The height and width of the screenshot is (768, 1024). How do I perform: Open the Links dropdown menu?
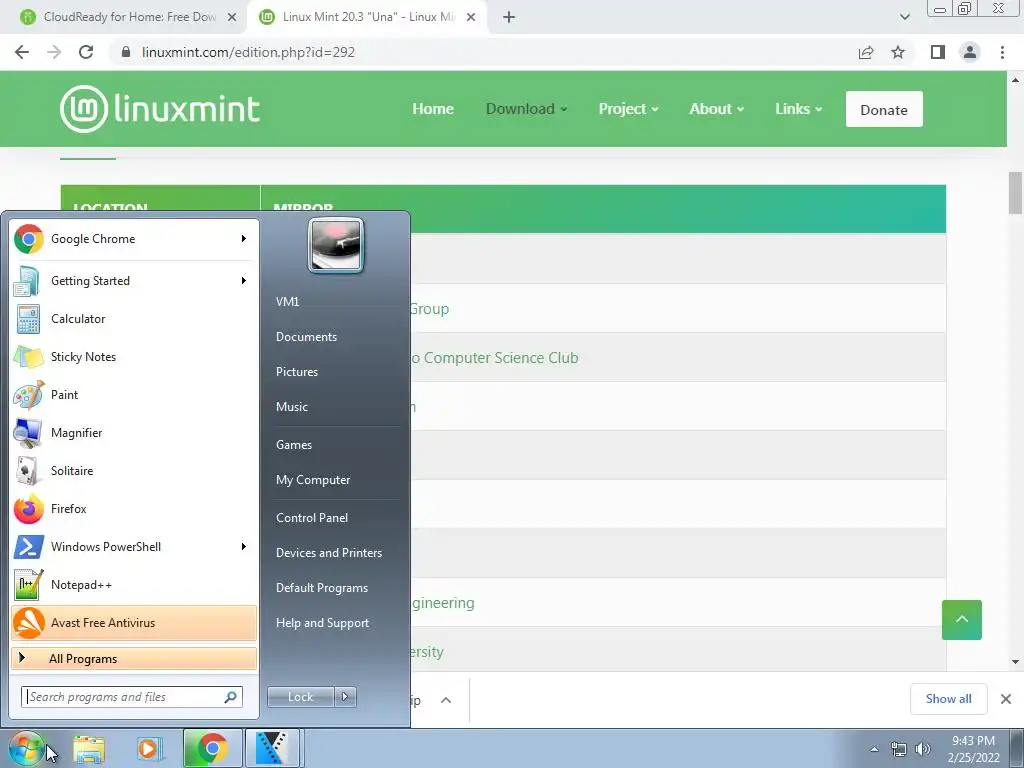click(798, 109)
